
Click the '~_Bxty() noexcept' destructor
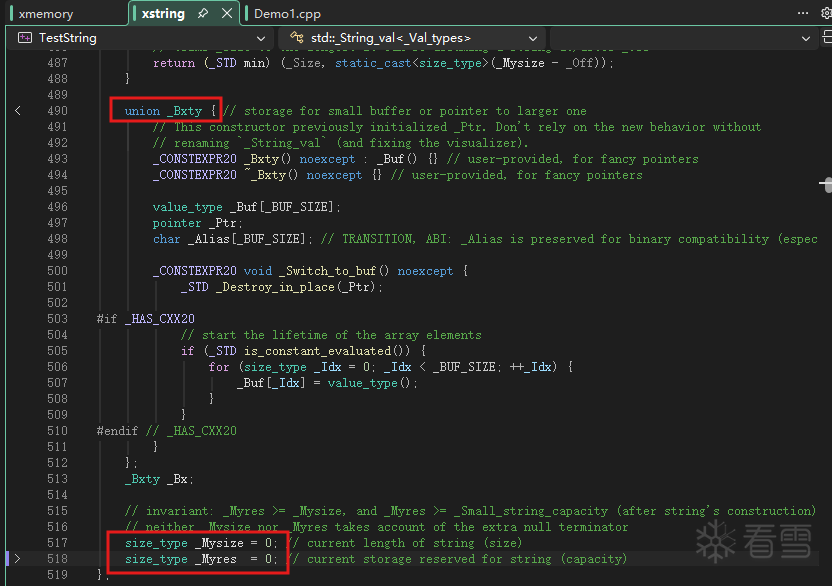[303, 175]
